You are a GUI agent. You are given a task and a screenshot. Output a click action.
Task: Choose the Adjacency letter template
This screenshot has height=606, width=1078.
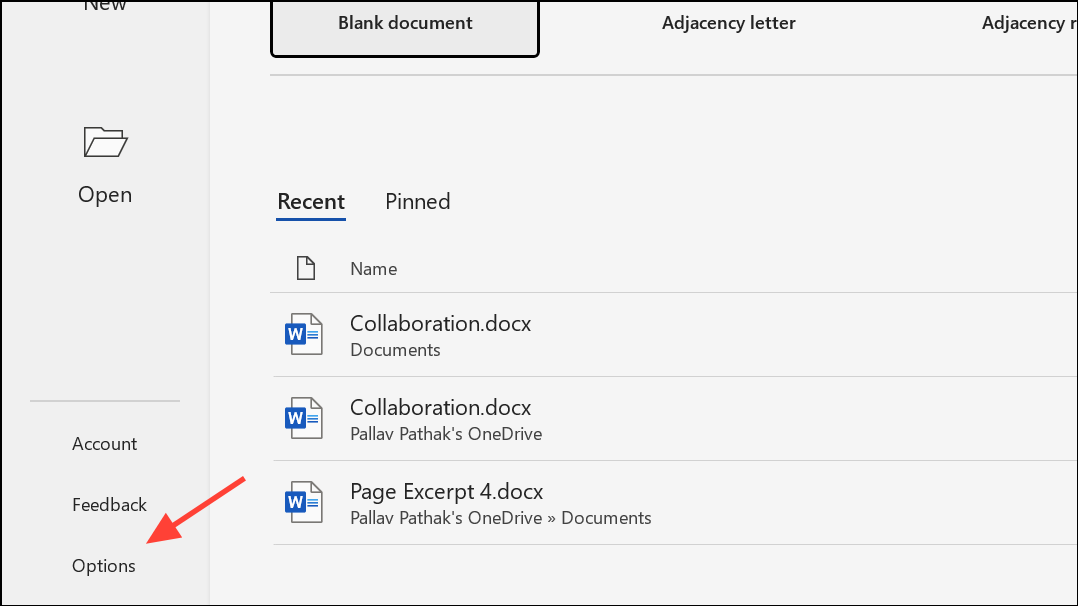click(x=729, y=23)
